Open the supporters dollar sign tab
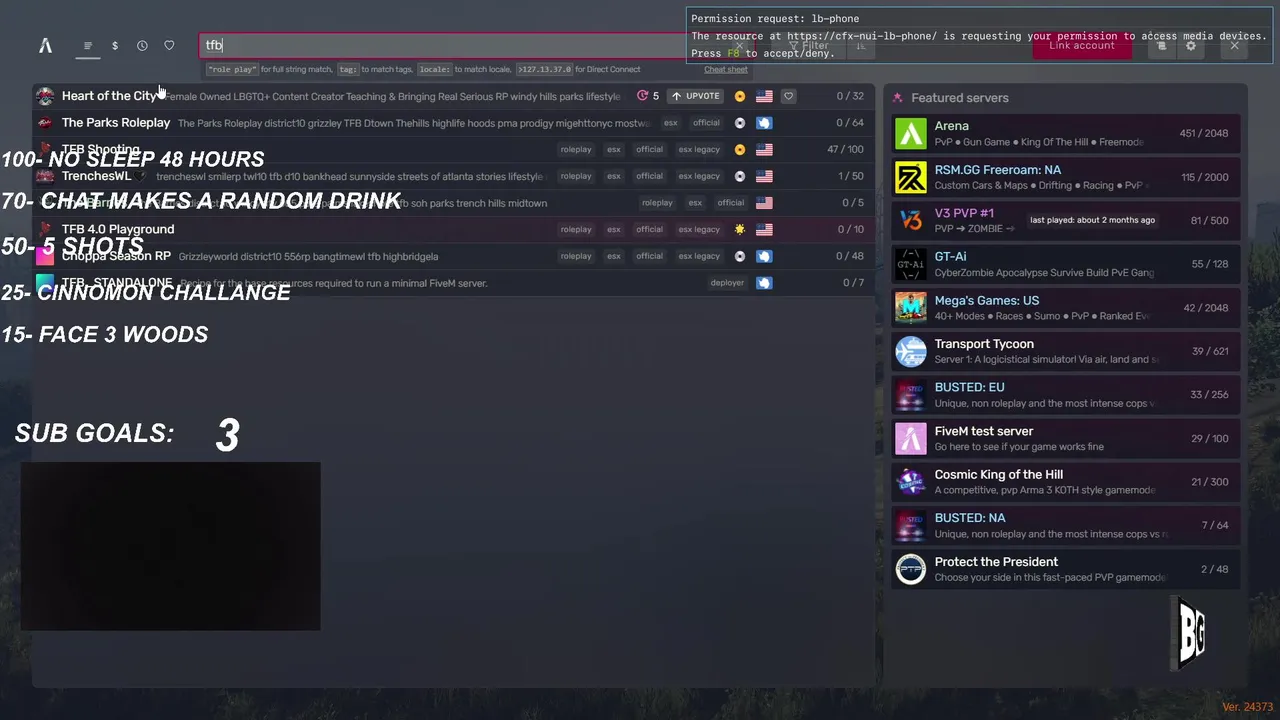 (x=115, y=45)
